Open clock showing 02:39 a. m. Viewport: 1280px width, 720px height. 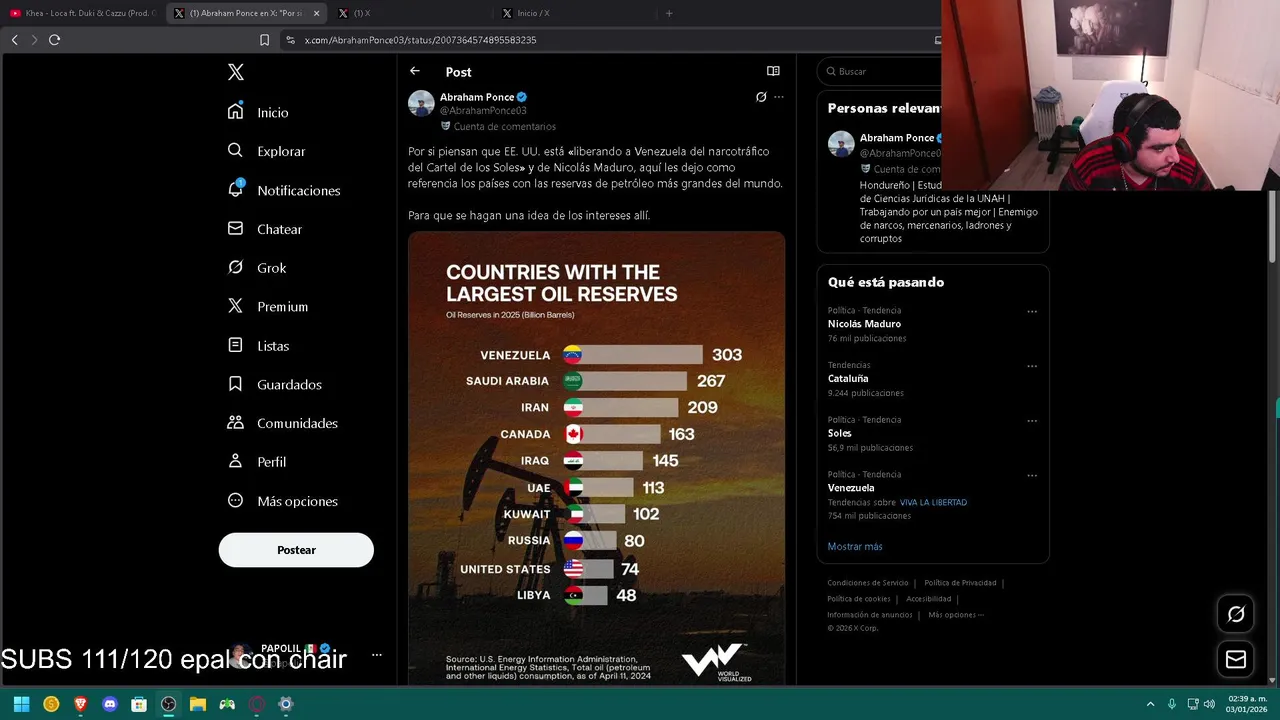point(1248,704)
